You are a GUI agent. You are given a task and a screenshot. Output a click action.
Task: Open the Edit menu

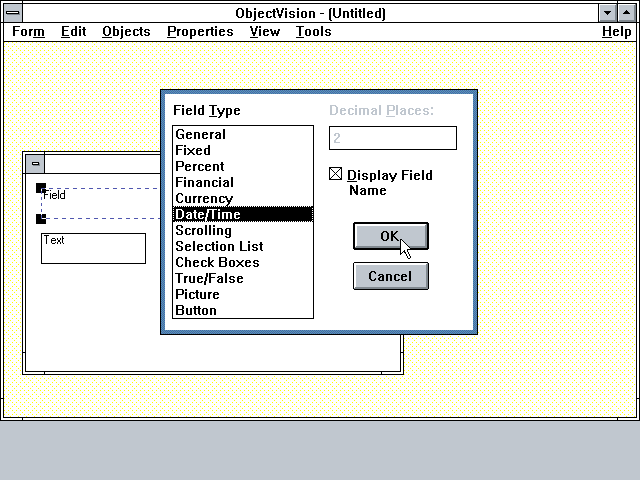point(73,31)
